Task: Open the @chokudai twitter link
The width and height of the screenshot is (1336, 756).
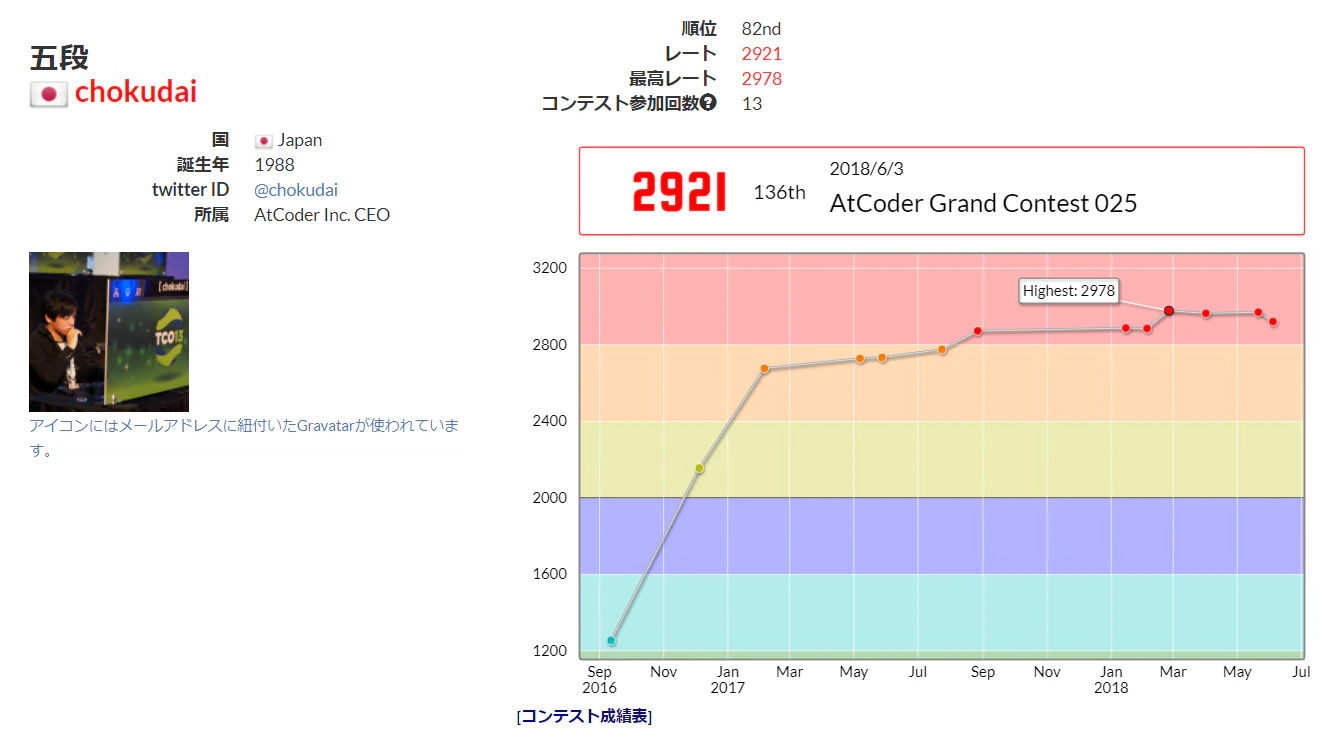Action: (x=296, y=190)
